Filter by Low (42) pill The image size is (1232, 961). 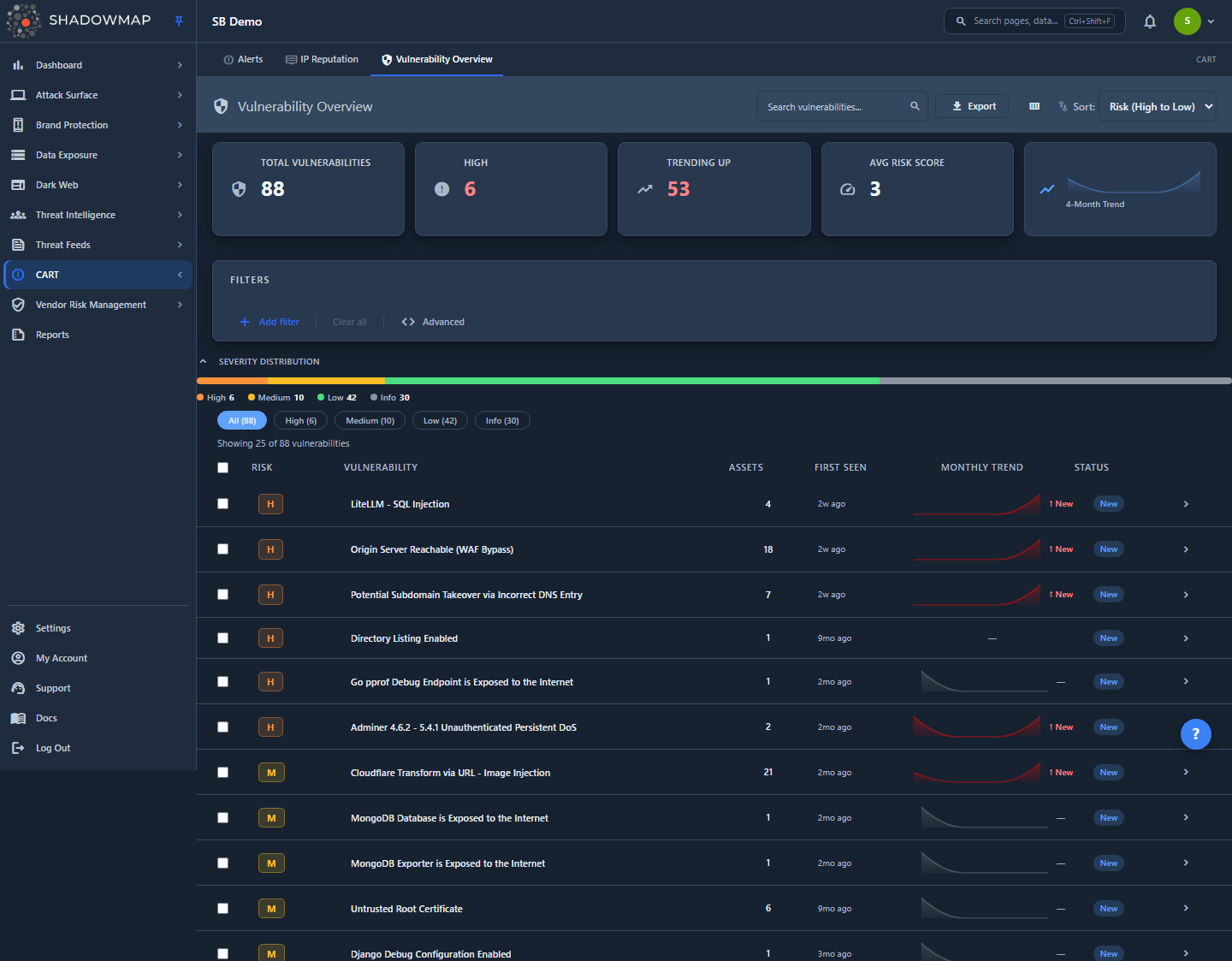(x=440, y=421)
